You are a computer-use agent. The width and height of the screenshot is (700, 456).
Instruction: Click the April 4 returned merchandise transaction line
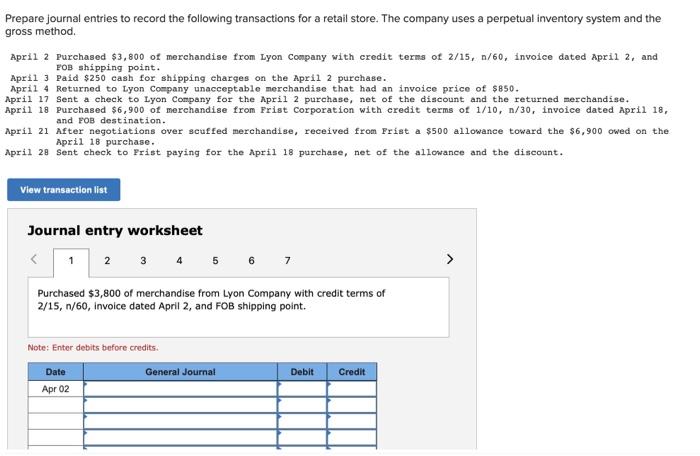pyautogui.click(x=265, y=89)
